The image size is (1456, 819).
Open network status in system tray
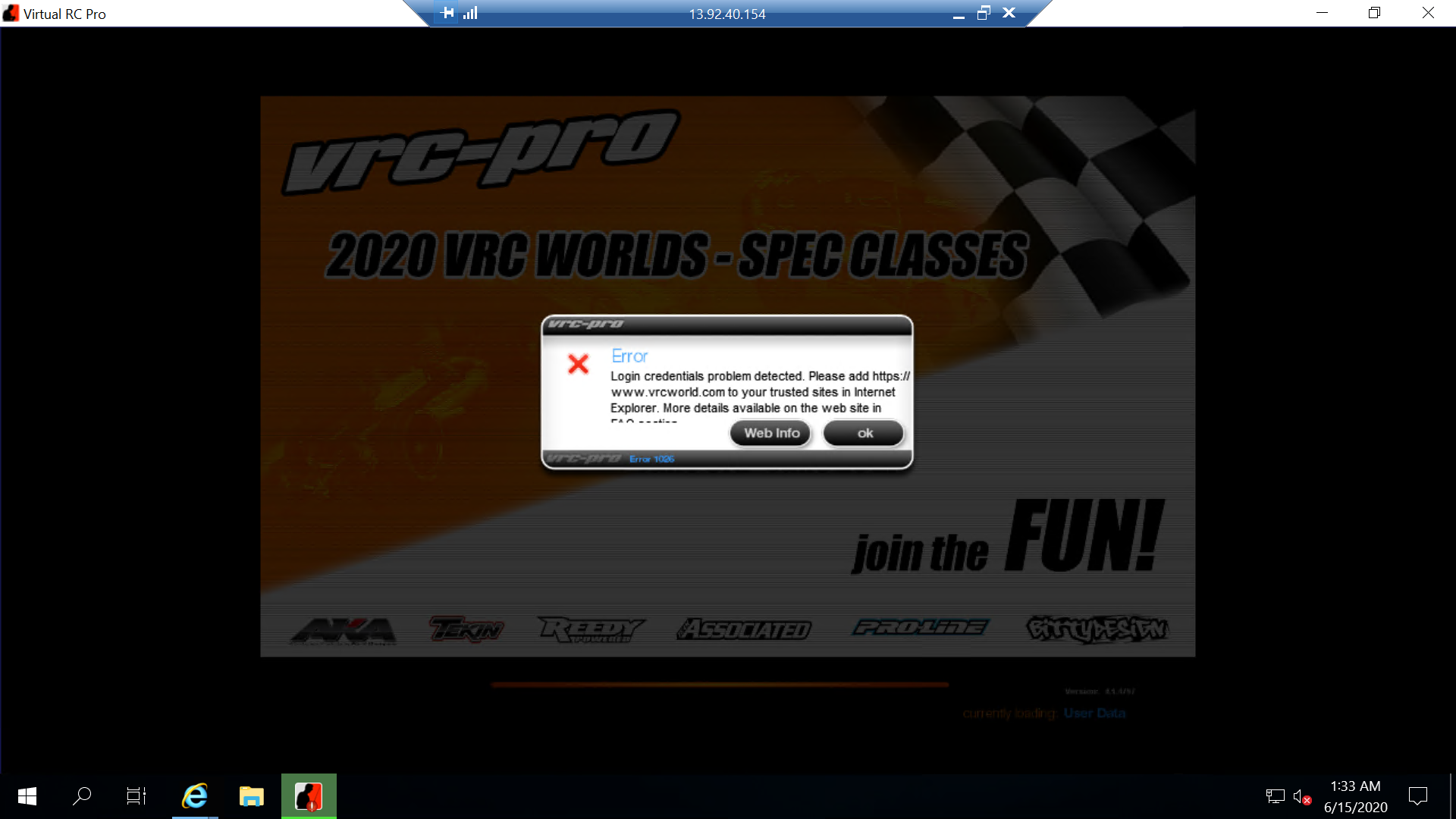tap(1275, 796)
